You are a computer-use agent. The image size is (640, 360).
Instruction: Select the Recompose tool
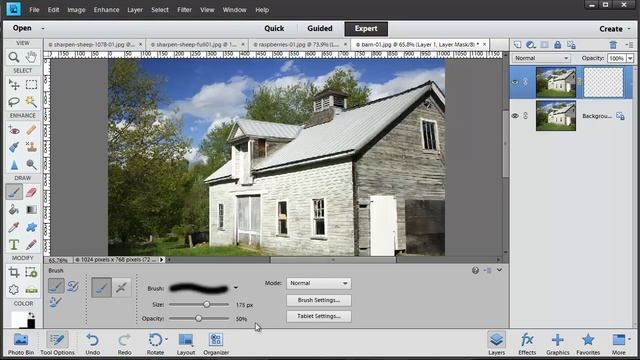tap(31, 272)
